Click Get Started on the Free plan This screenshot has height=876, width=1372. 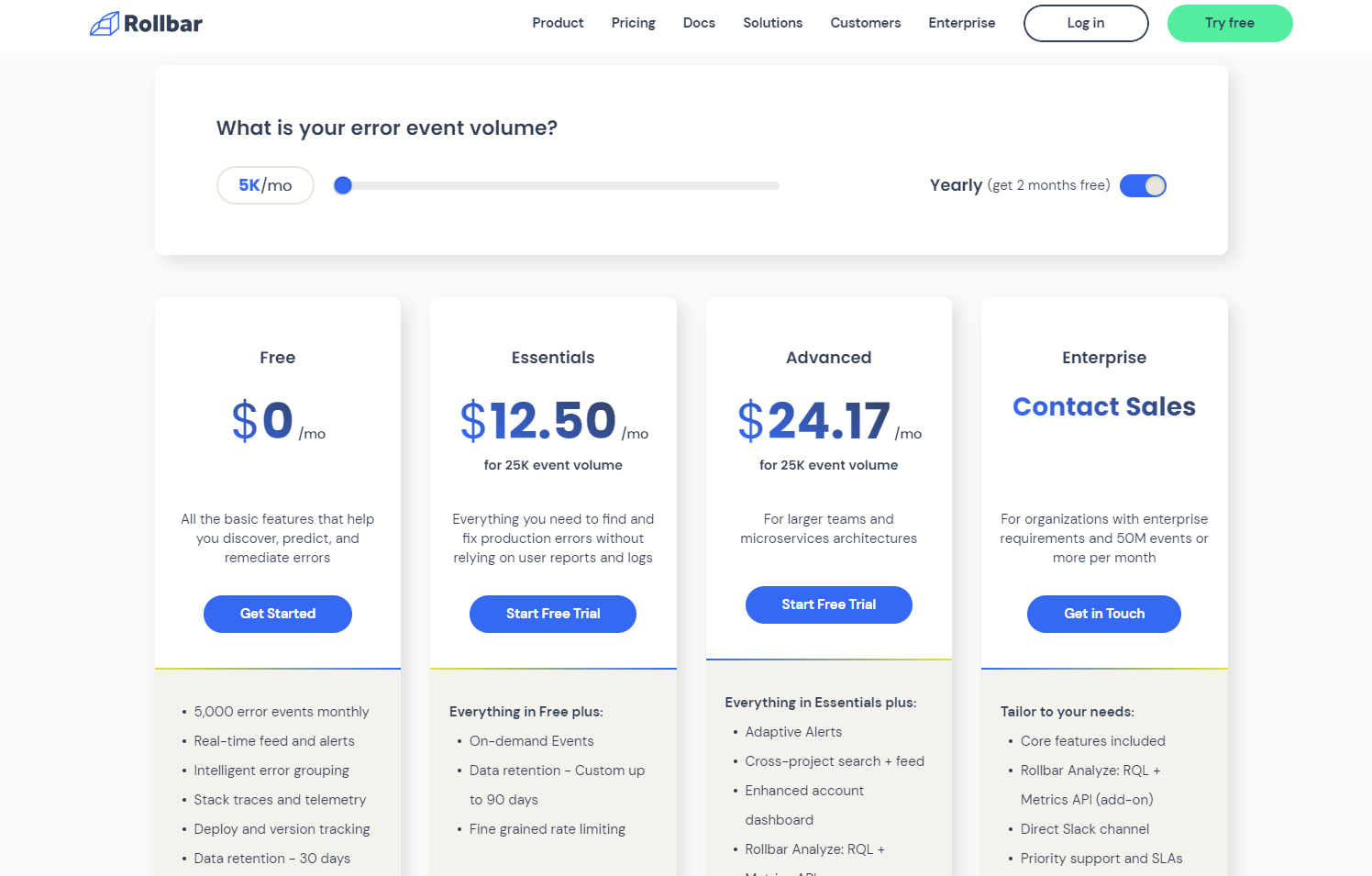point(278,614)
